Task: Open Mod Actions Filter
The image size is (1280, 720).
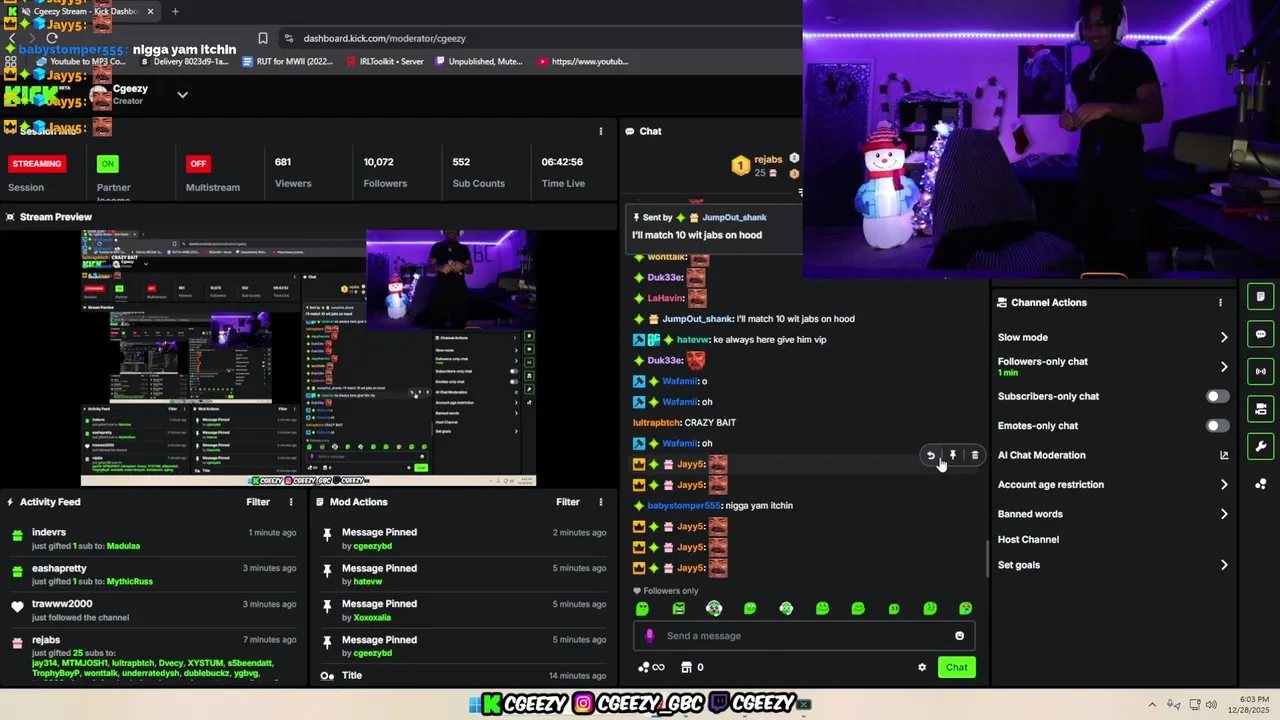Action: click(568, 502)
